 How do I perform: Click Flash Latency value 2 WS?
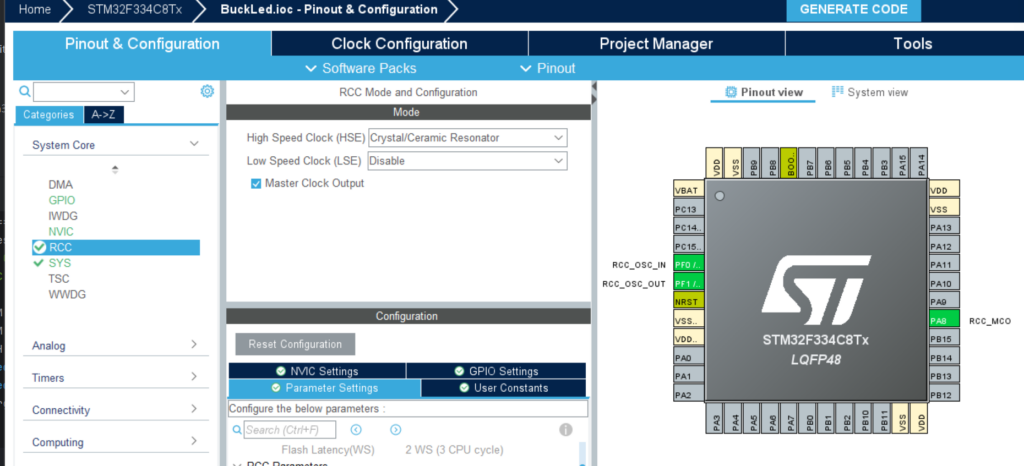455,450
